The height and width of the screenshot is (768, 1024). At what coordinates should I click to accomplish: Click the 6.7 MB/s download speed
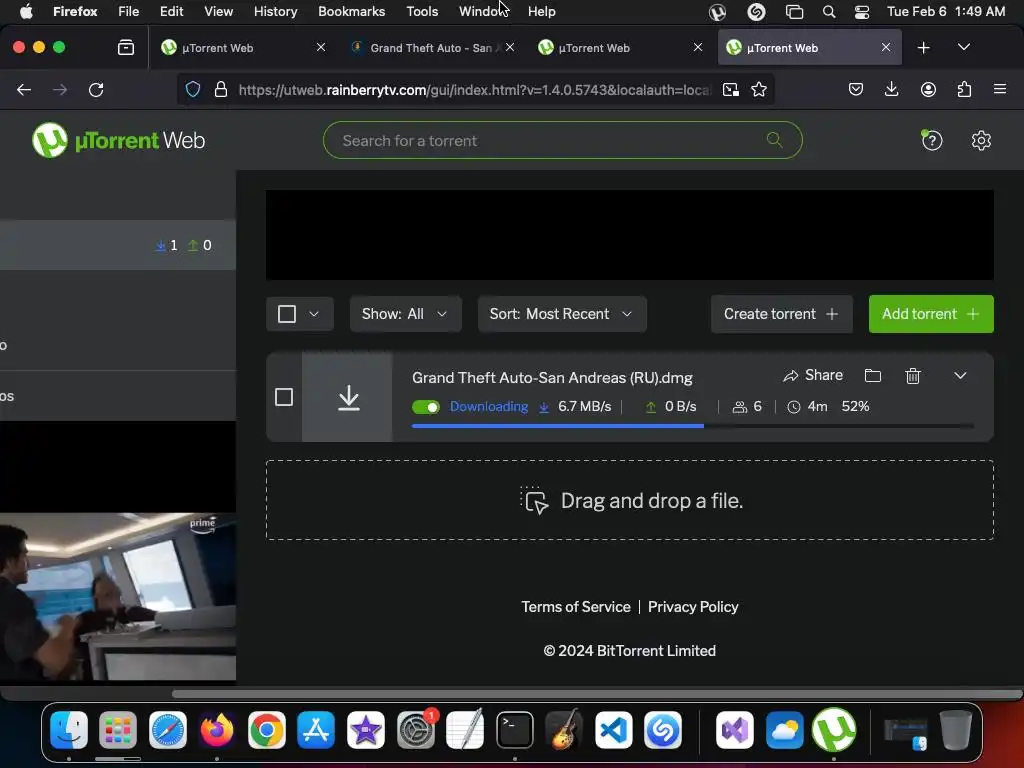584,406
